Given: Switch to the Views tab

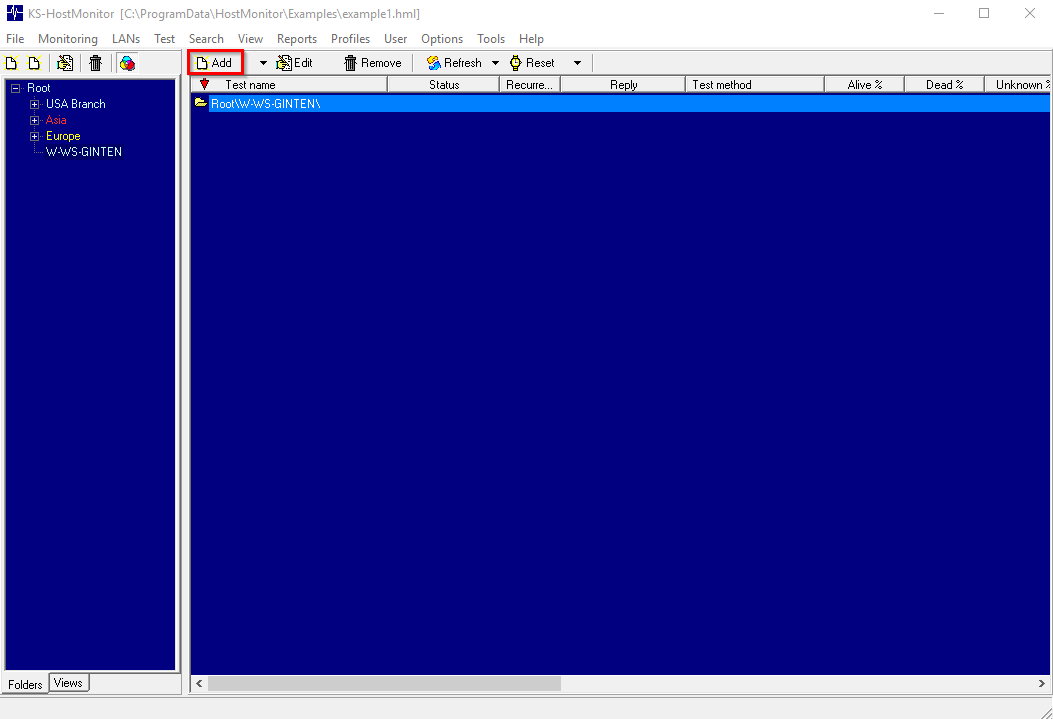Looking at the screenshot, I should [x=68, y=683].
